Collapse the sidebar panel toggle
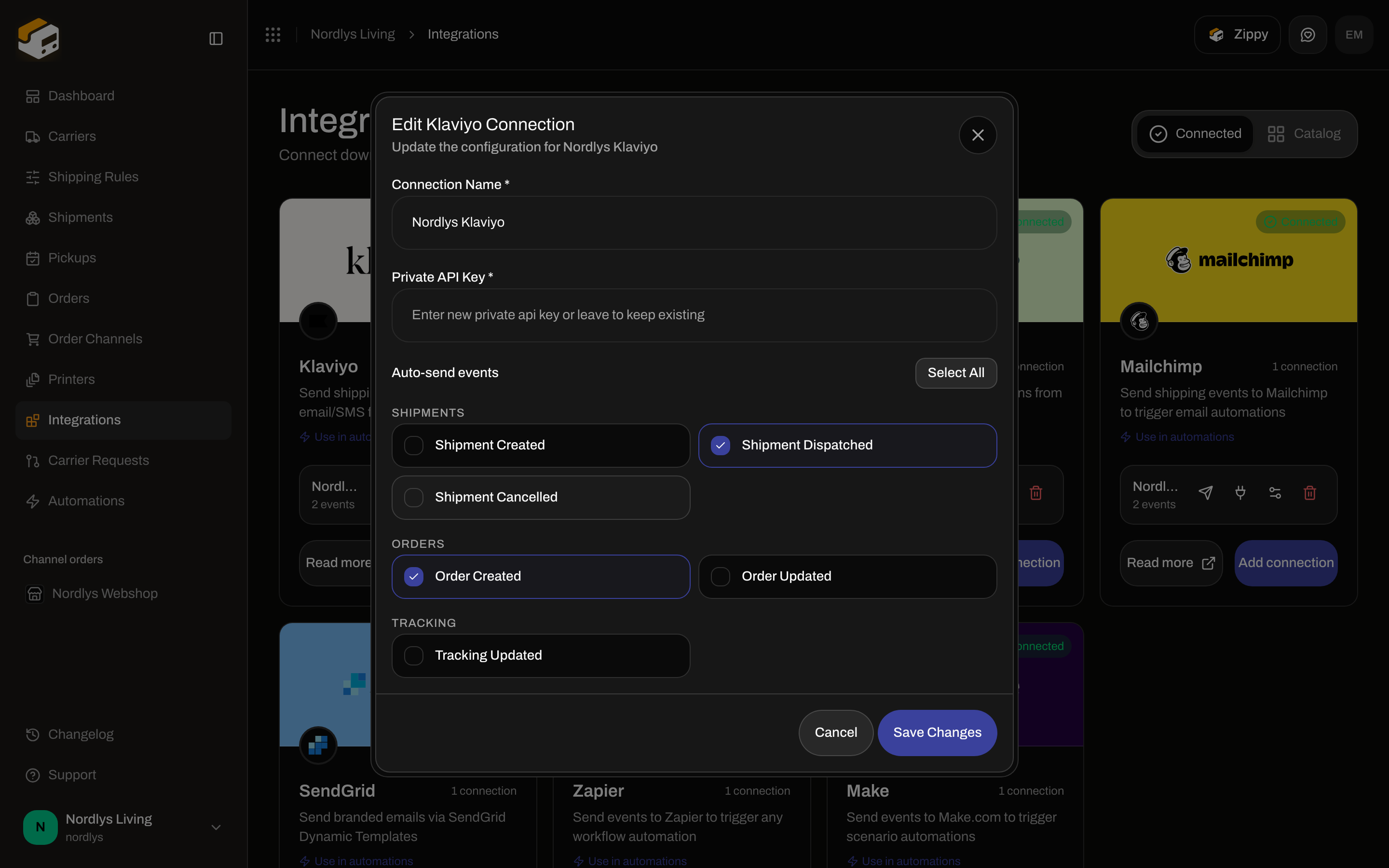The height and width of the screenshot is (868, 1389). click(216, 39)
